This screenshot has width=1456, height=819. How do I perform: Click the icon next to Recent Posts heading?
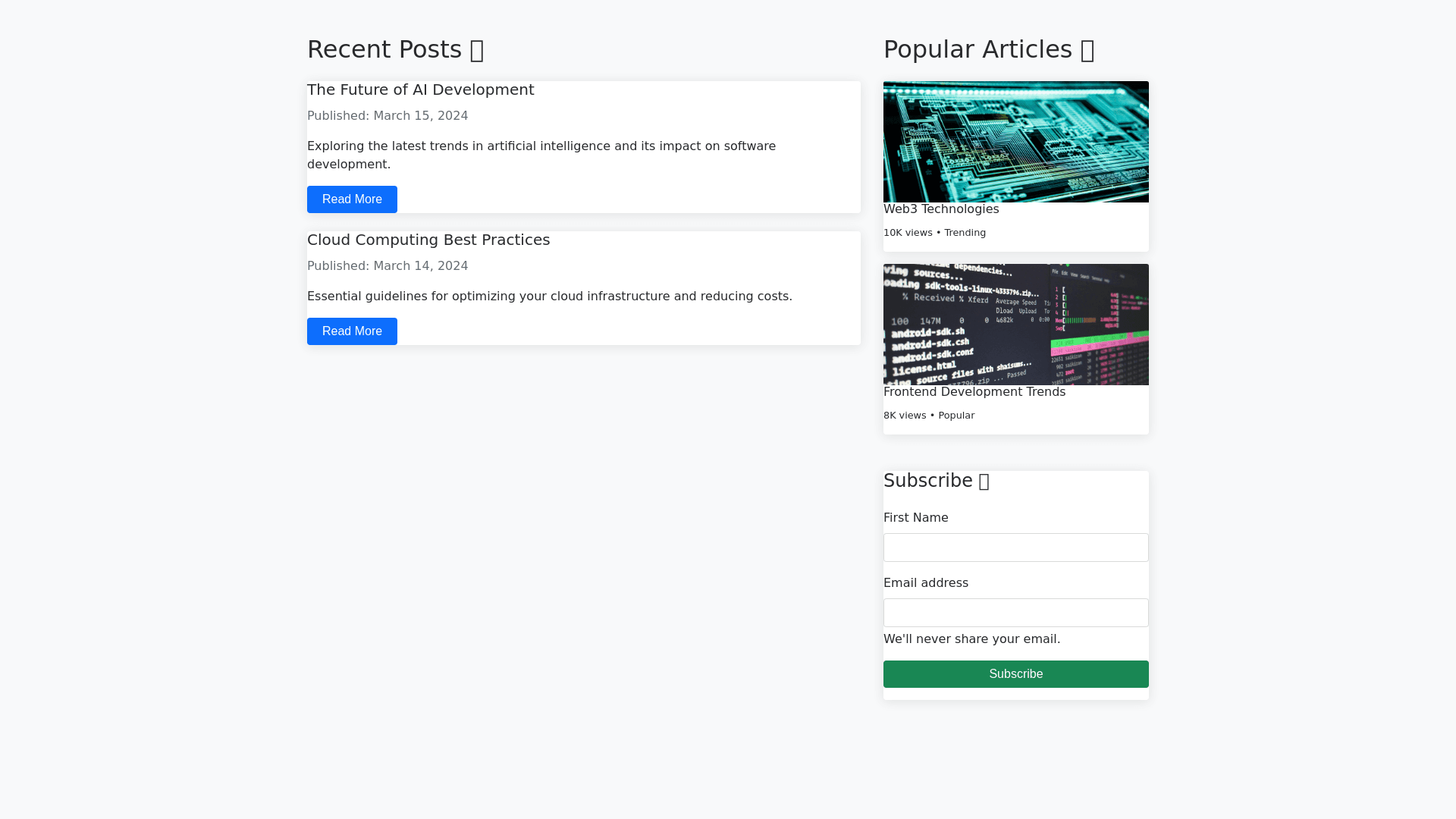pos(477,49)
